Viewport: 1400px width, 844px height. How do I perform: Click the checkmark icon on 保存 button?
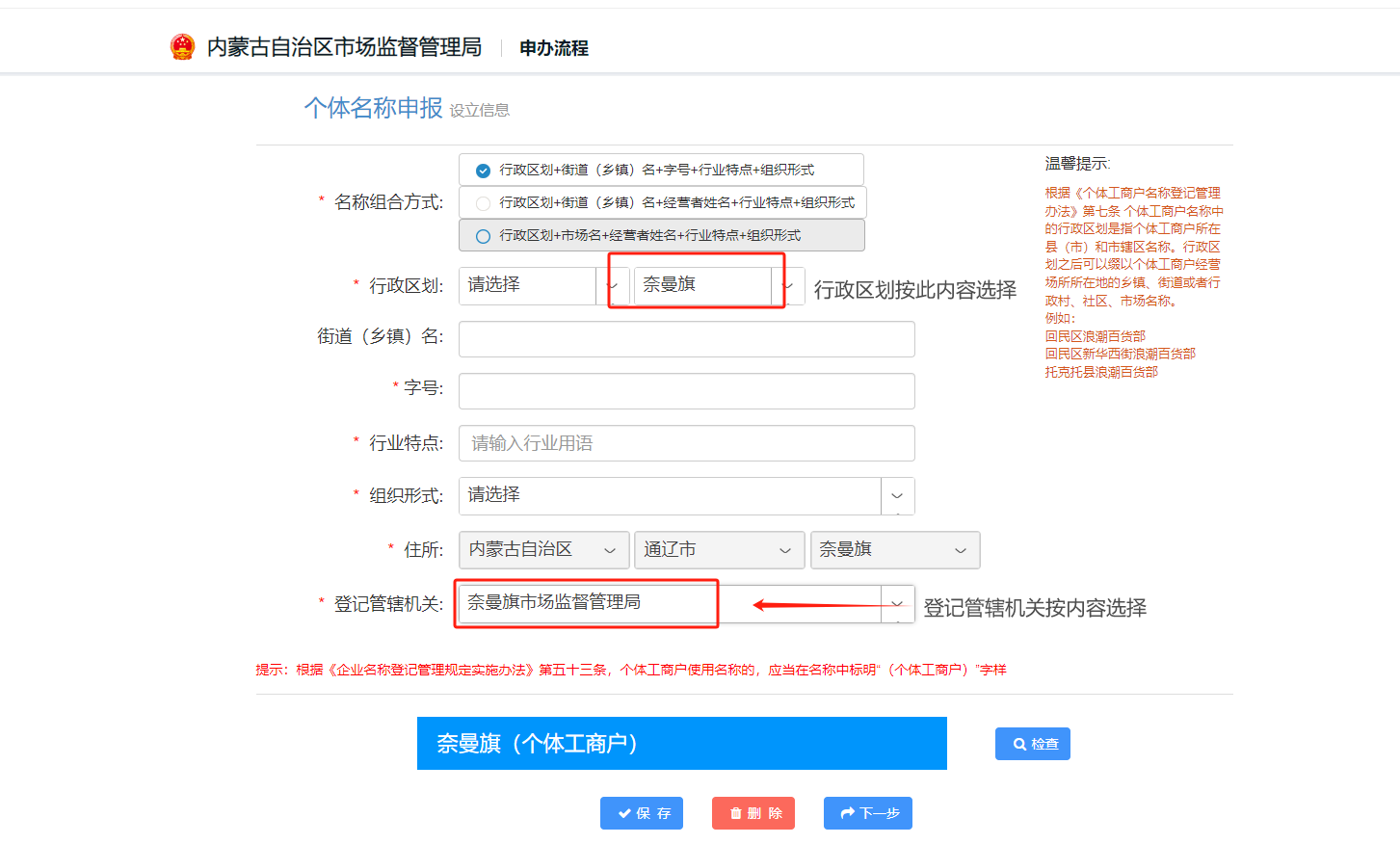pyautogui.click(x=624, y=813)
